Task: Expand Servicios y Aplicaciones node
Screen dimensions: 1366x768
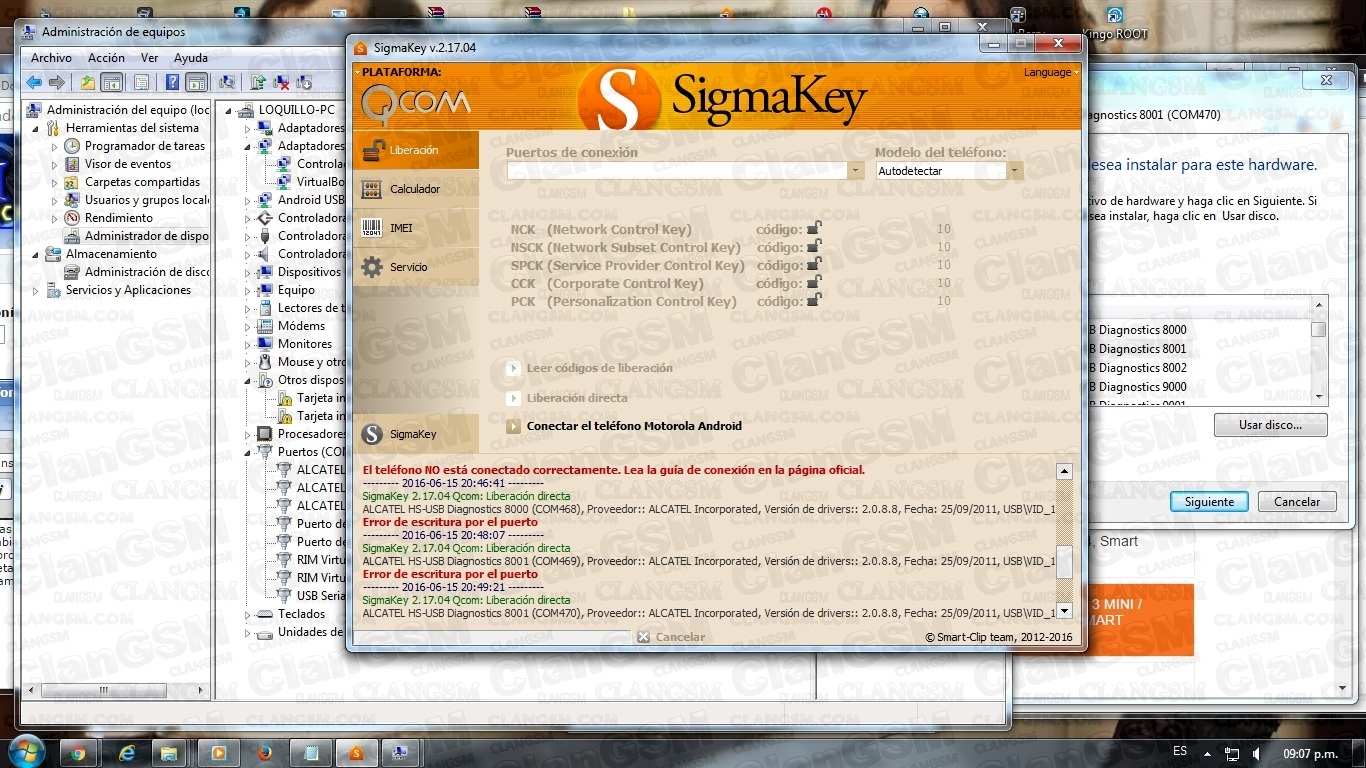Action: click(x=37, y=290)
